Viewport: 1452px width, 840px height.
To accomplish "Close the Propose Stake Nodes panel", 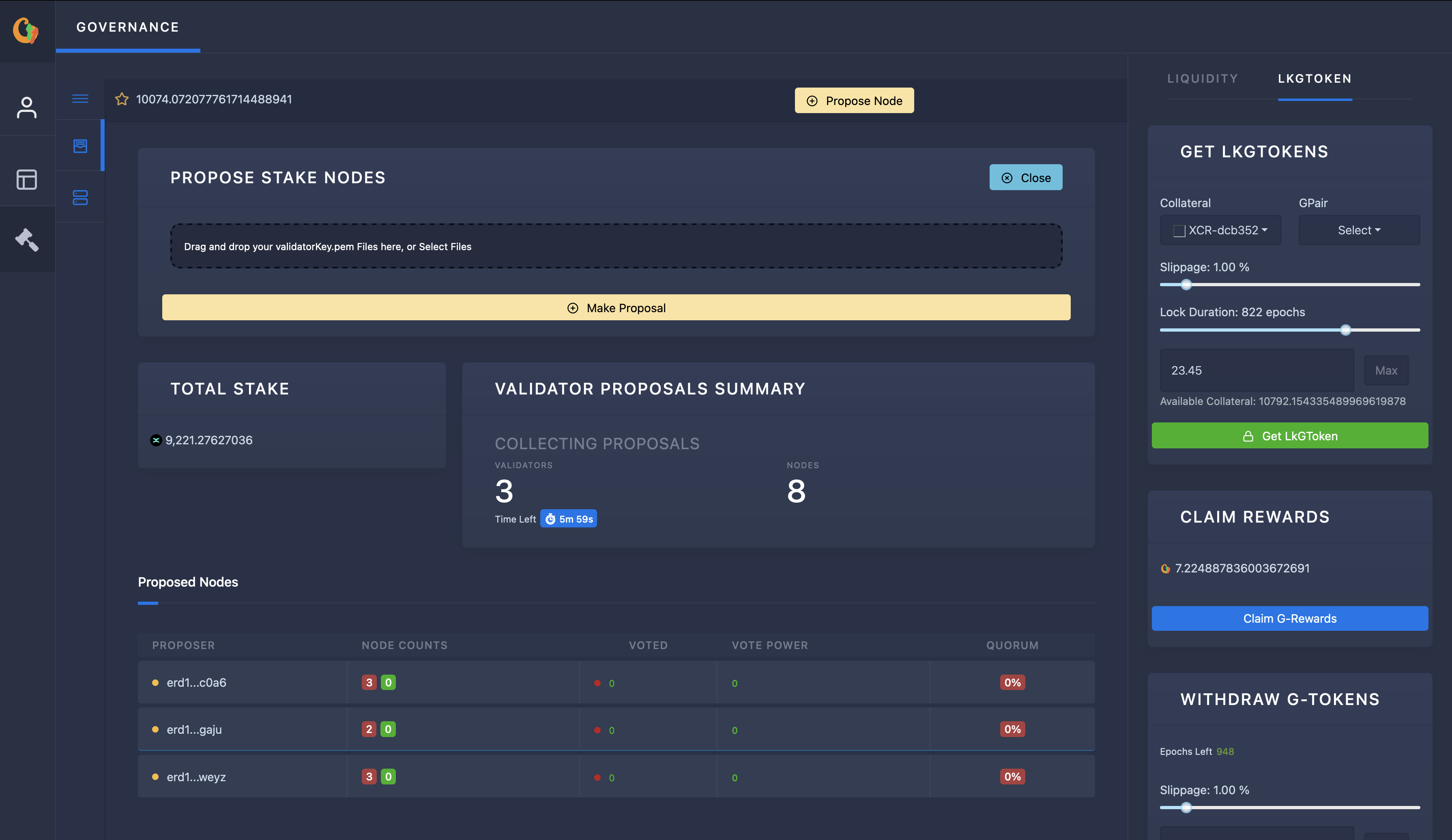I will (x=1026, y=178).
